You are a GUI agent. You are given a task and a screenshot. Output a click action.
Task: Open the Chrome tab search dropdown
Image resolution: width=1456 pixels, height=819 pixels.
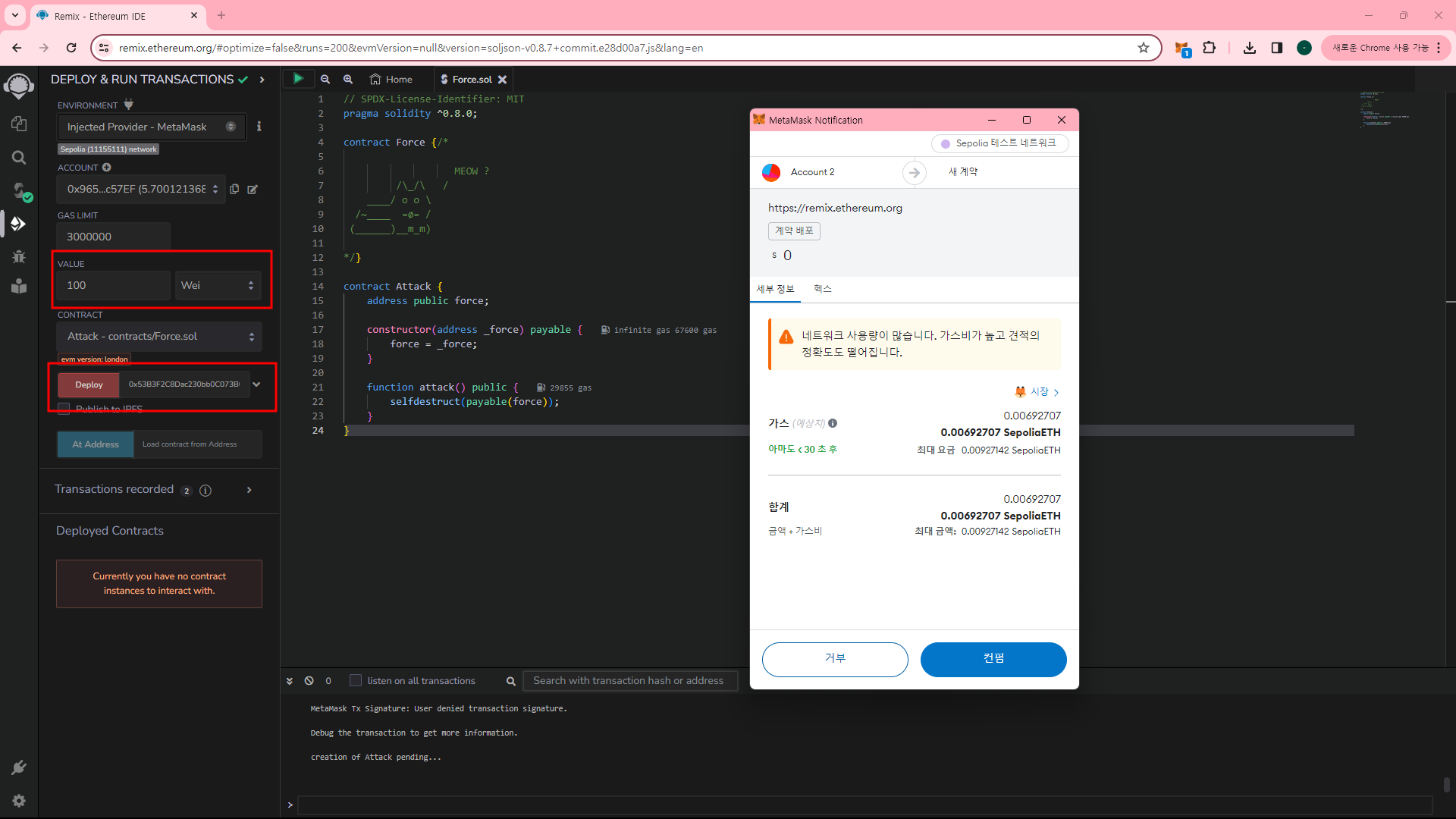(15, 15)
